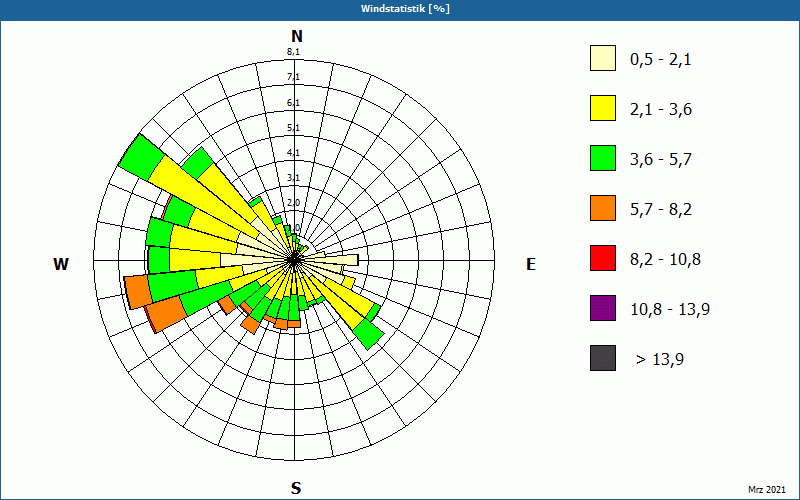
Task: Click the E compass label
Action: coord(531,264)
